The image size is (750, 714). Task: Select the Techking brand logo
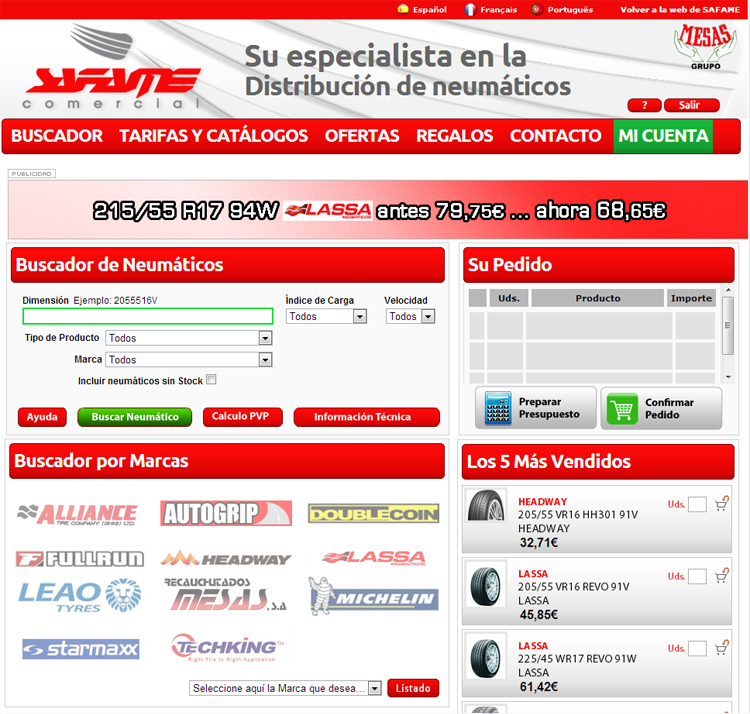click(x=227, y=648)
